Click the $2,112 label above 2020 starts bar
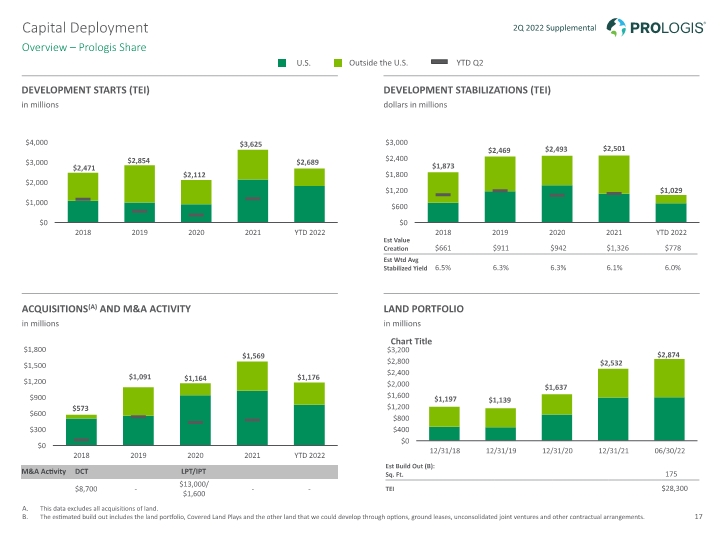Image resolution: width=720 pixels, height=540 pixels. [x=194, y=174]
